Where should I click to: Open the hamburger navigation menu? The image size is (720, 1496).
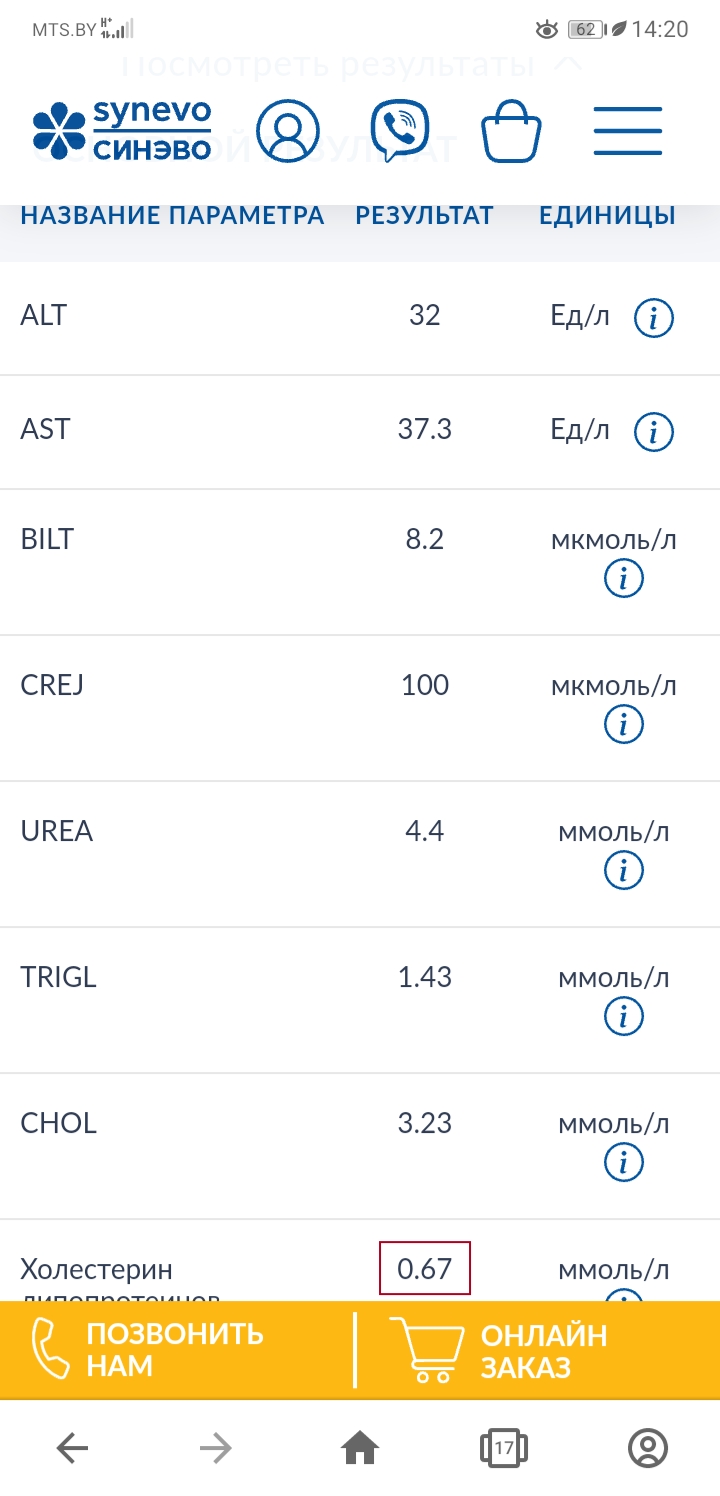(x=628, y=131)
